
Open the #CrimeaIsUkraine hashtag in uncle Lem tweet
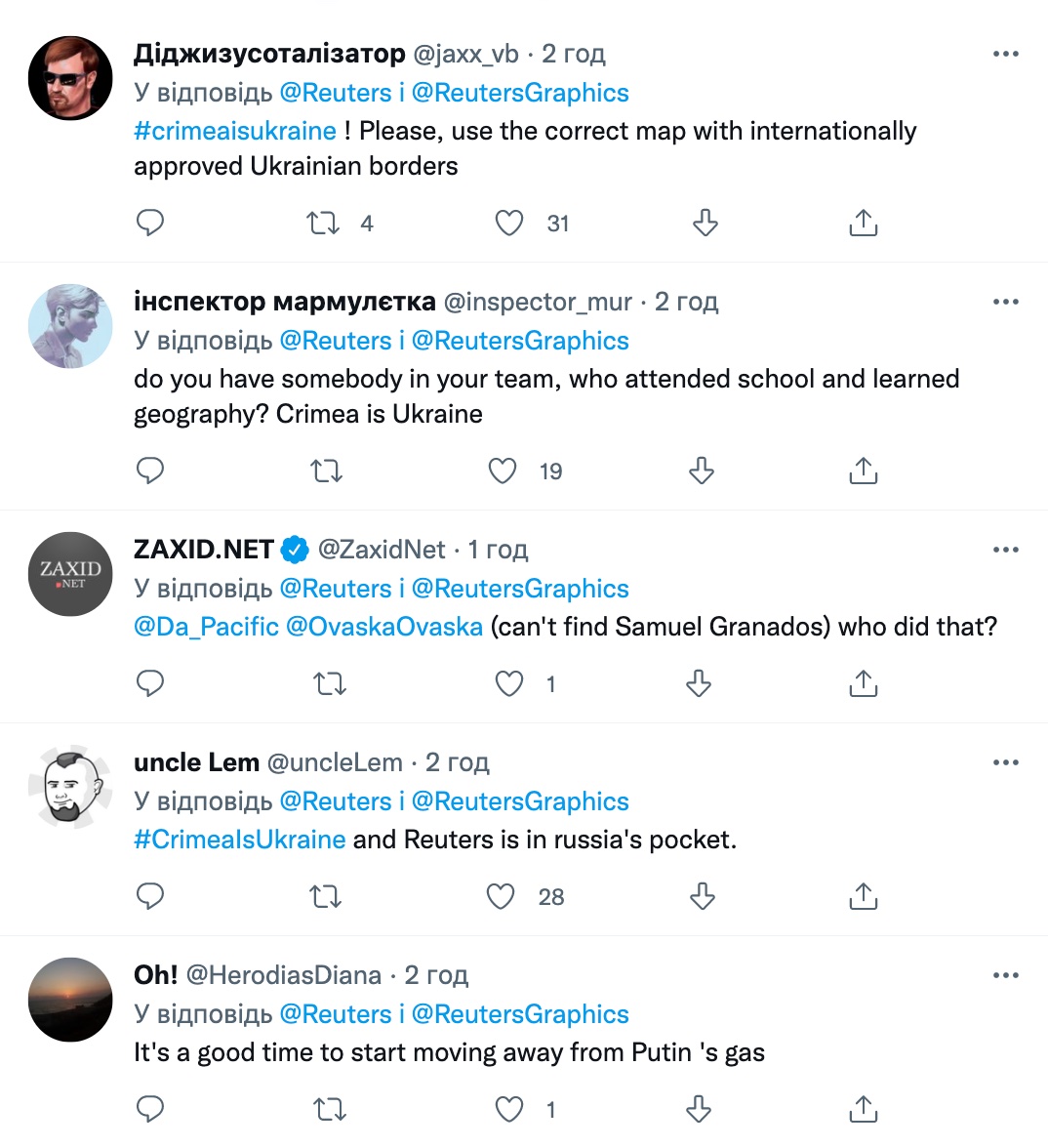pyautogui.click(x=240, y=840)
